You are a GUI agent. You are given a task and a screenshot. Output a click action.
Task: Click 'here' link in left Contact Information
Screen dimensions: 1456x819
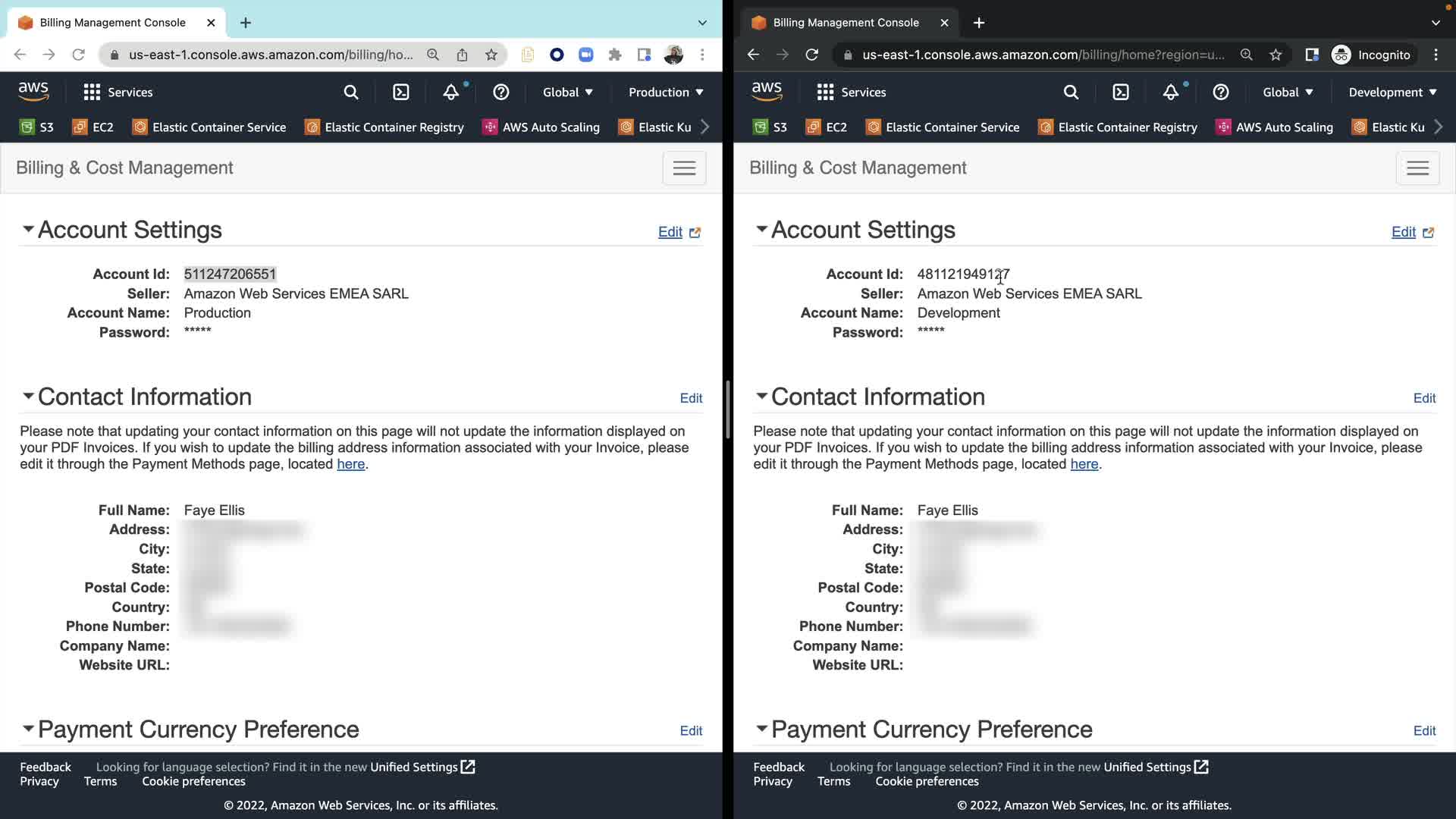click(350, 464)
